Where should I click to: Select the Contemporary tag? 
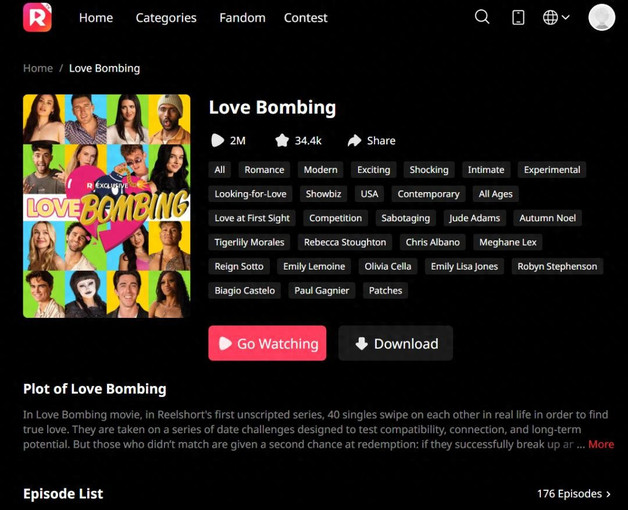428,194
